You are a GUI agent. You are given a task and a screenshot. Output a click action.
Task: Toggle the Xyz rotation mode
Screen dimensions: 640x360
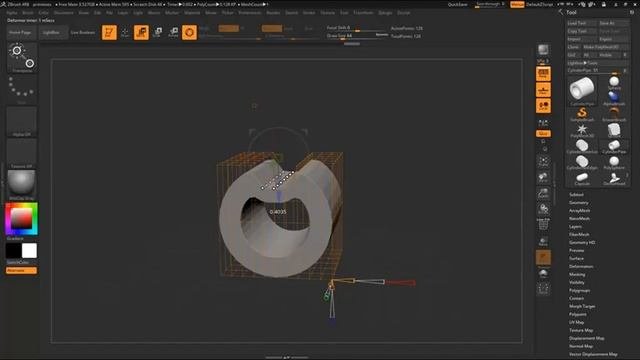pyautogui.click(x=543, y=133)
